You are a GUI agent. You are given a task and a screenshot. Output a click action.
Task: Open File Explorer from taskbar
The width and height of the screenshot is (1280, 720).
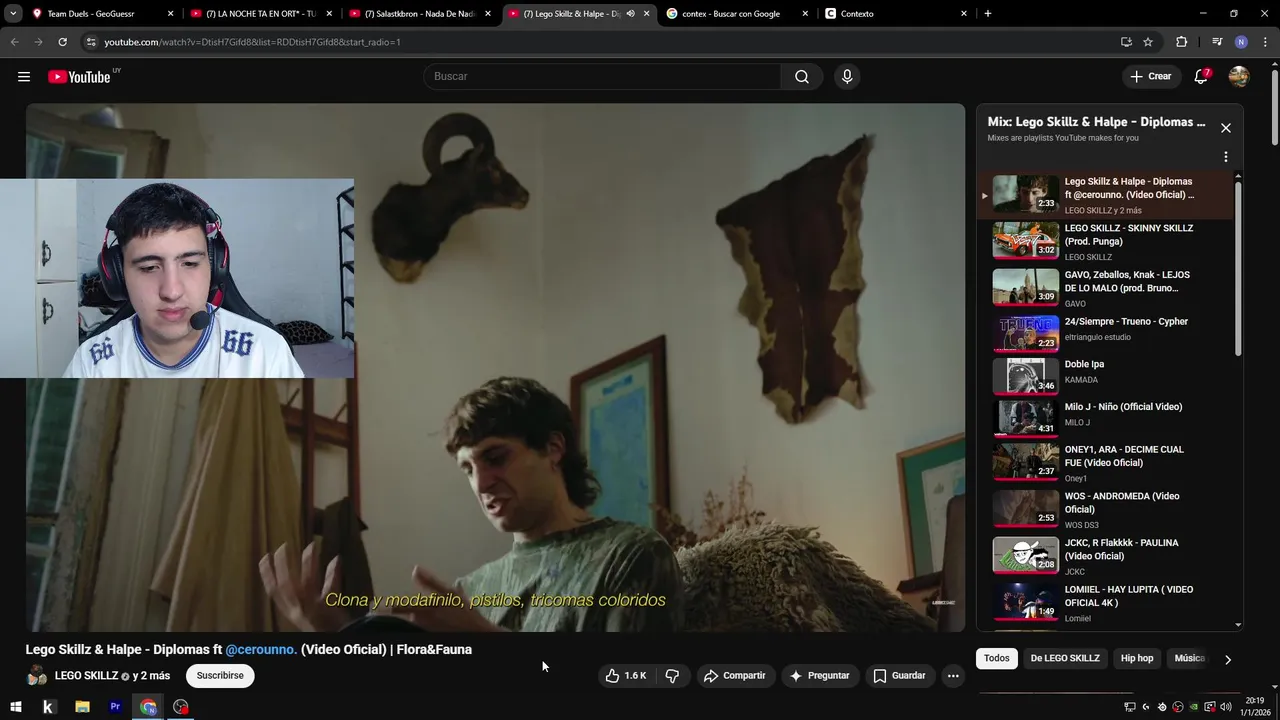coord(82,707)
